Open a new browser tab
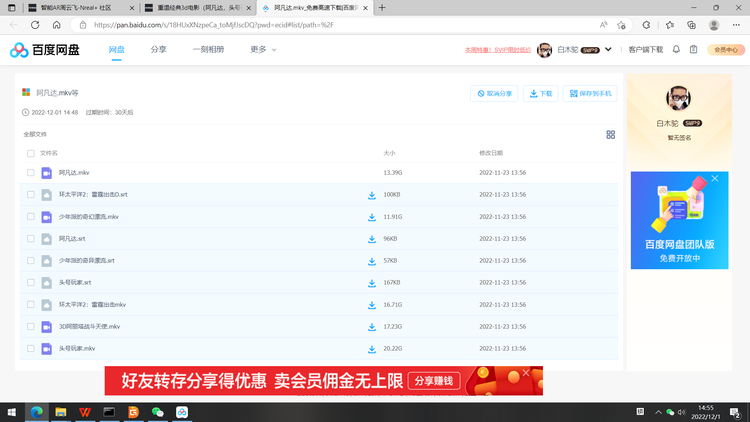Screen dimensions: 750x422 coord(382,8)
